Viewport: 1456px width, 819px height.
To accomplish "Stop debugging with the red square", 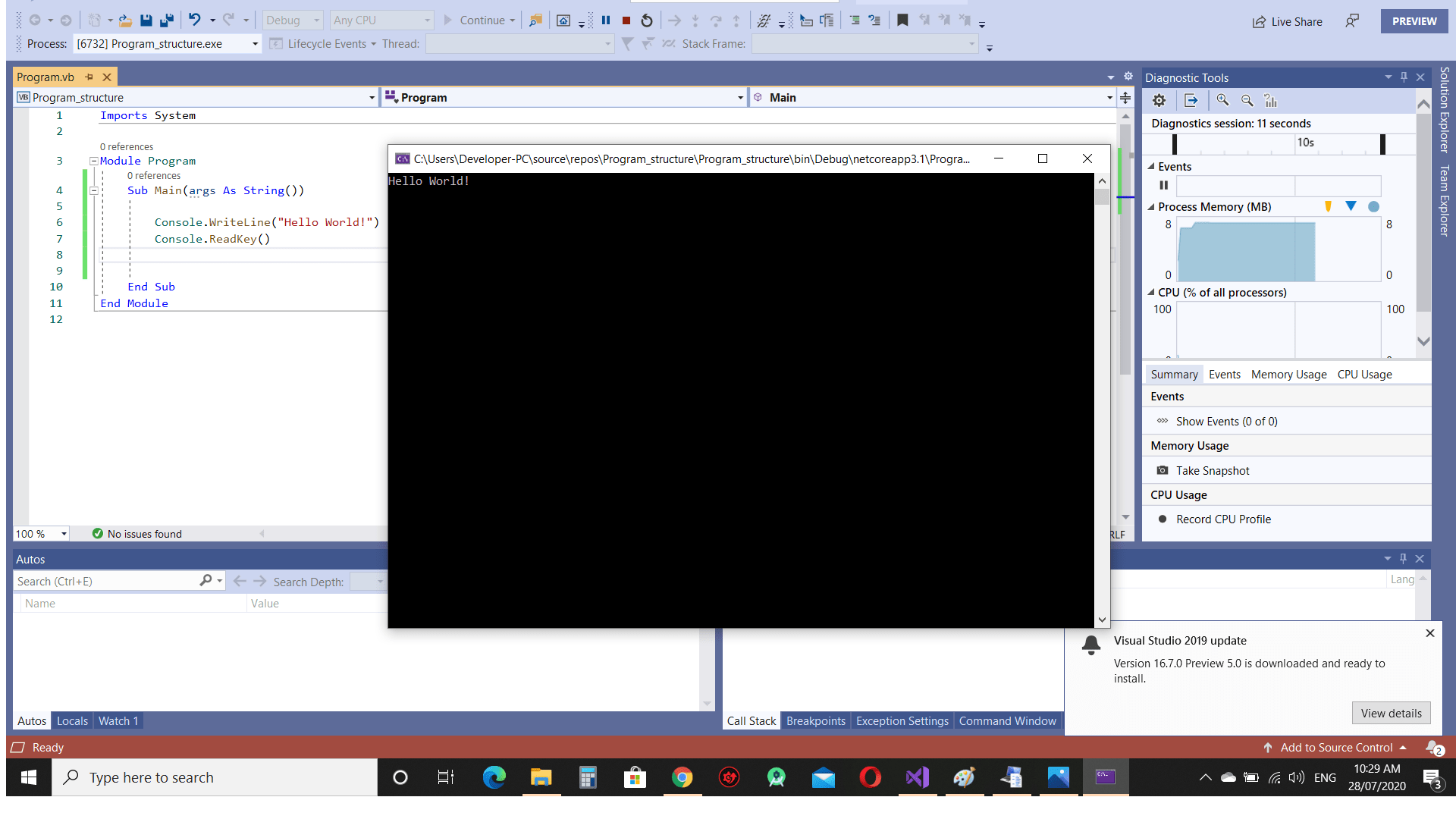I will 626,20.
